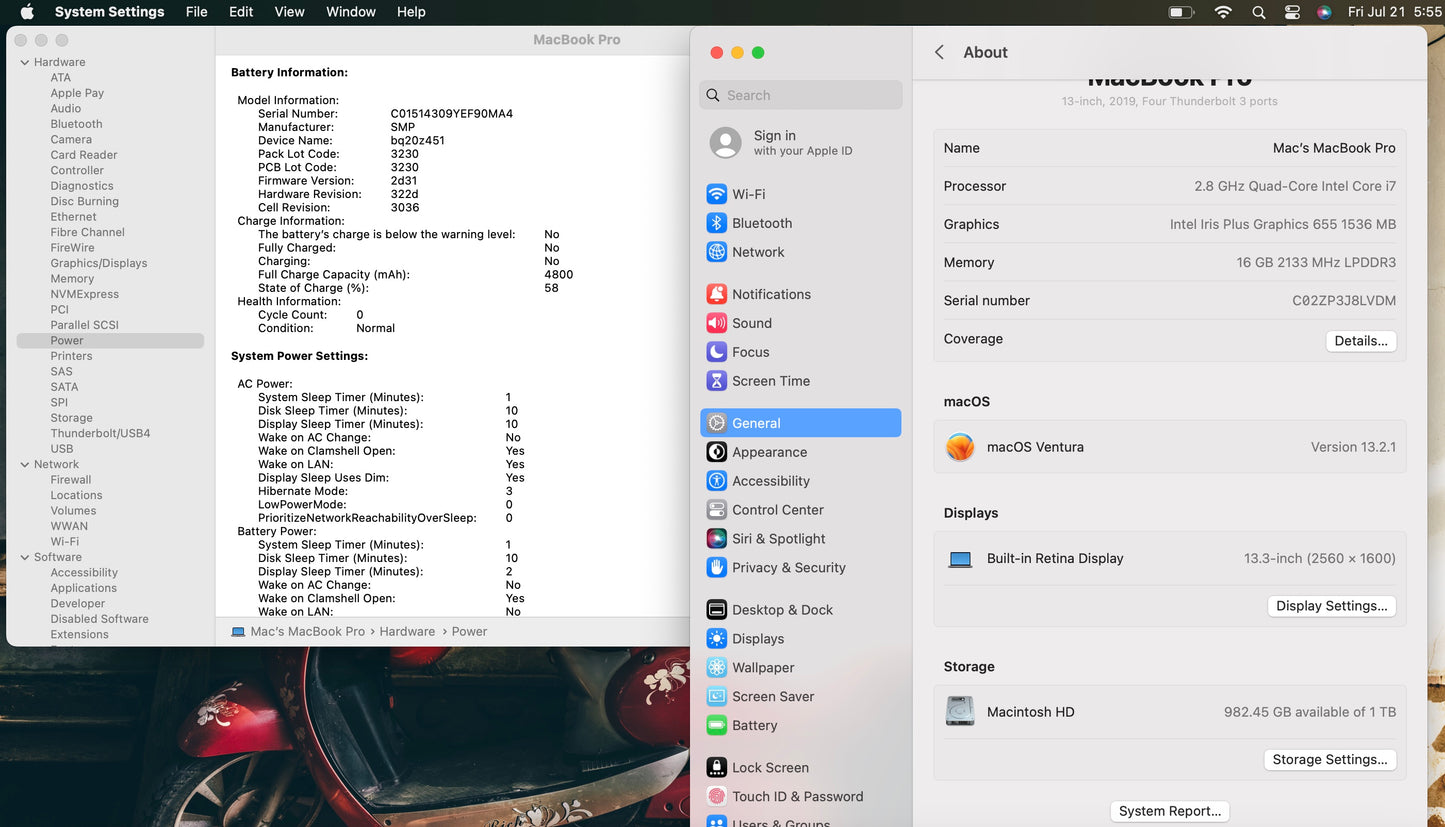The image size is (1445, 827).
Task: Click the System Settings search field
Action: tap(801, 95)
